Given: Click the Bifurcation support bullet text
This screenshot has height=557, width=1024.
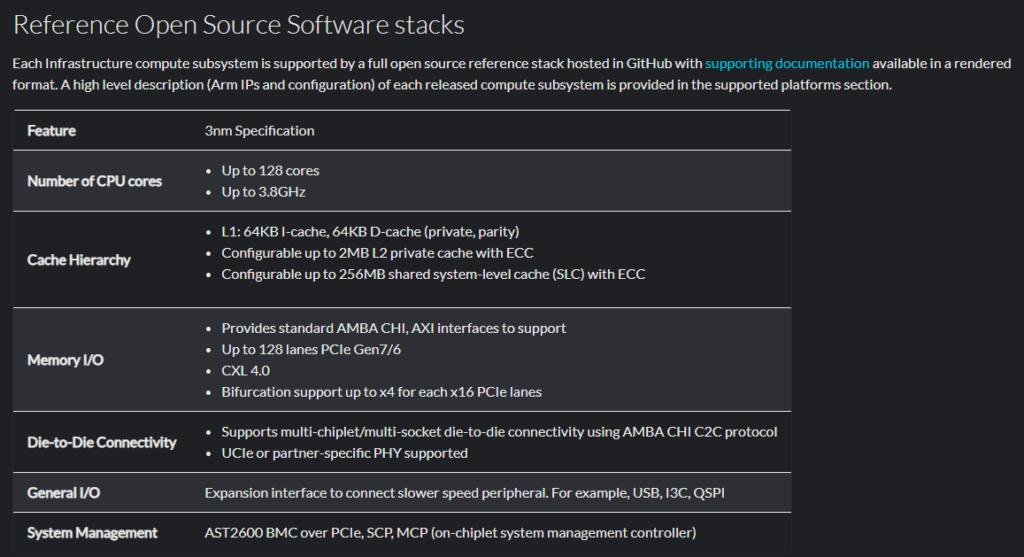Looking at the screenshot, I should 381,392.
